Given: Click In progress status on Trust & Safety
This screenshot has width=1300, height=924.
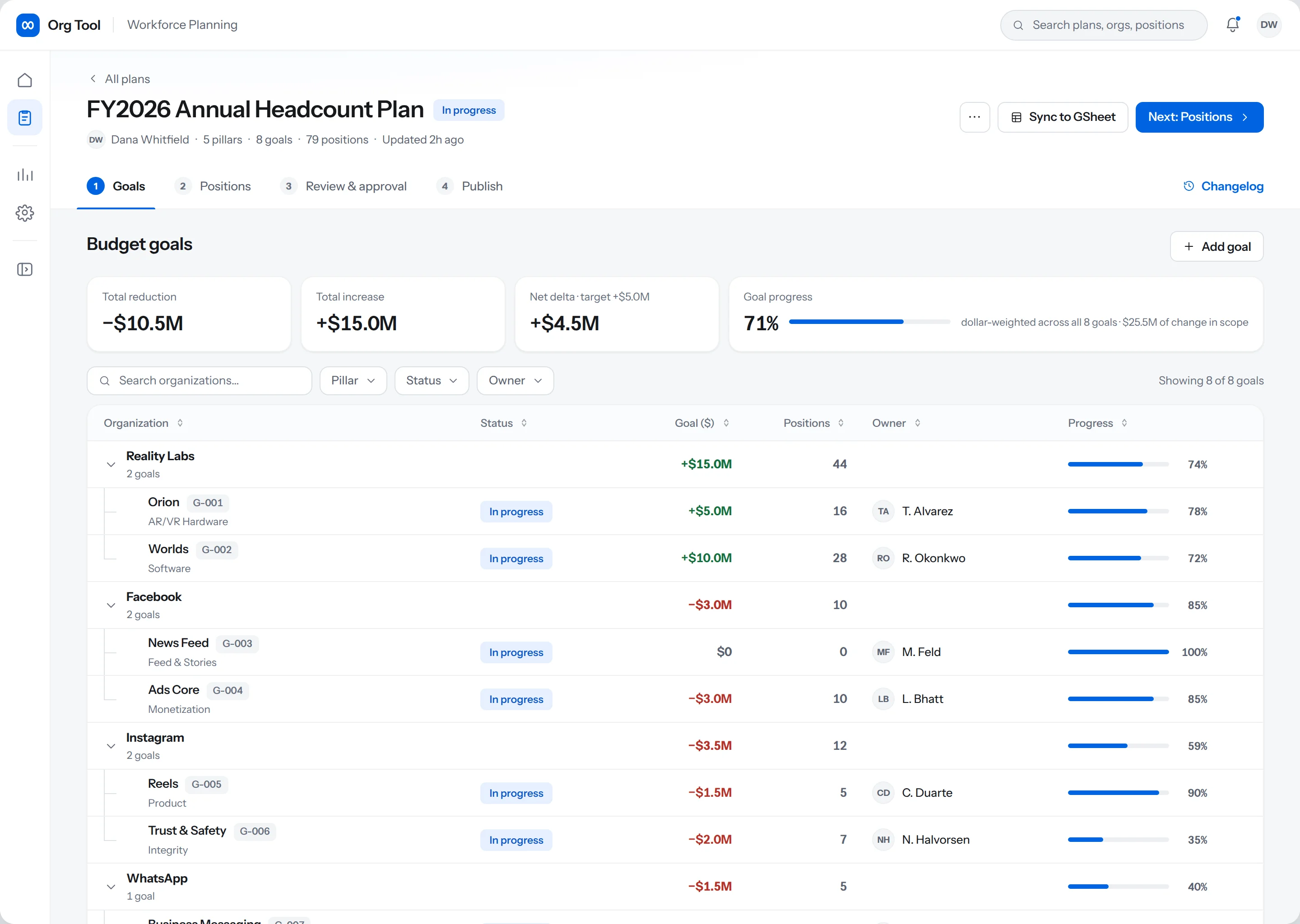Looking at the screenshot, I should 515,840.
